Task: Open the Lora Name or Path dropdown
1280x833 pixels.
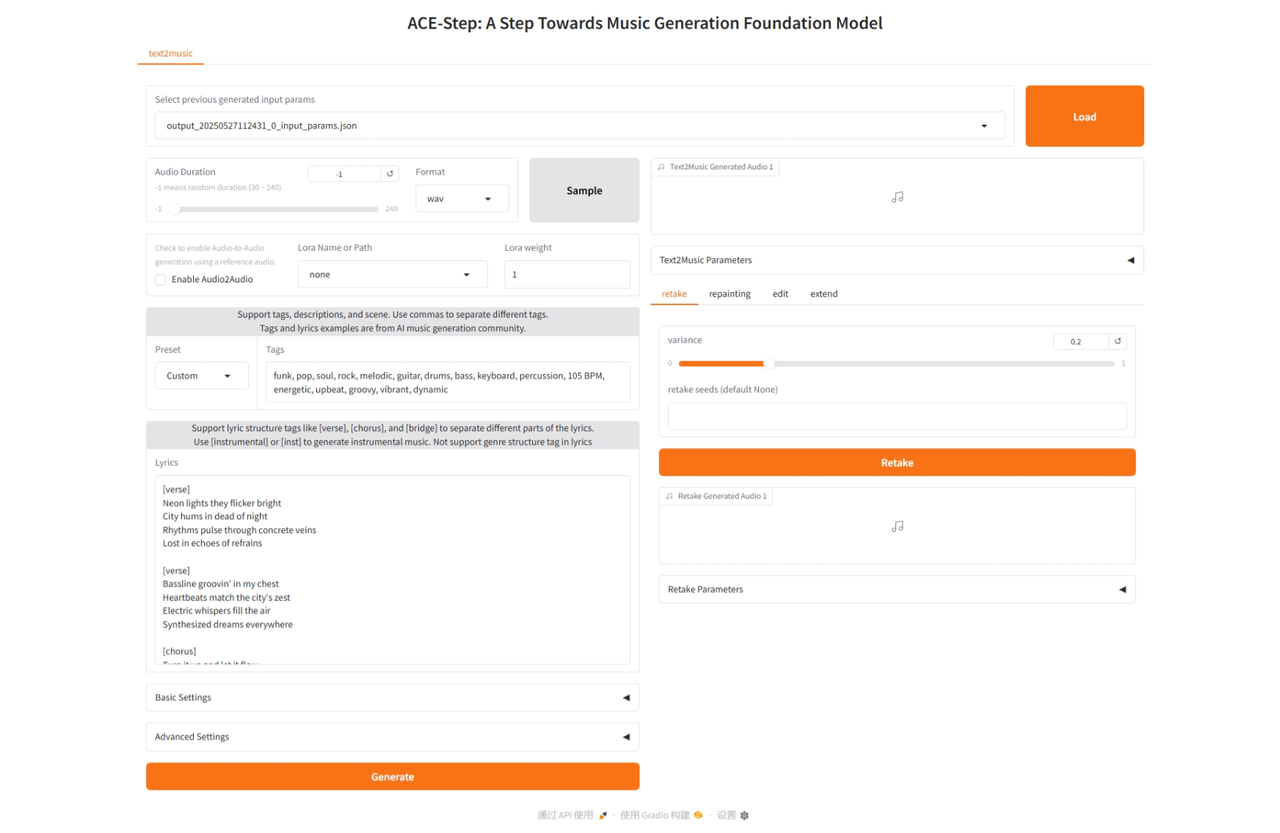Action: 392,274
